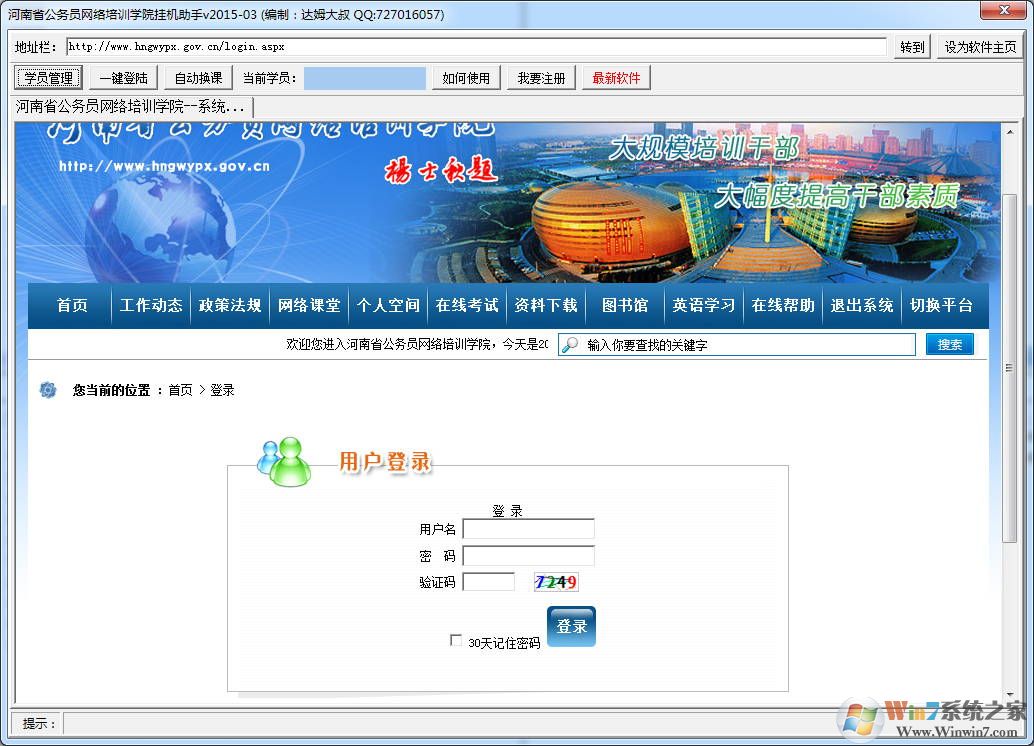This screenshot has height=746, width=1034.
Task: Click 我要注册 to register an account
Action: [x=540, y=77]
